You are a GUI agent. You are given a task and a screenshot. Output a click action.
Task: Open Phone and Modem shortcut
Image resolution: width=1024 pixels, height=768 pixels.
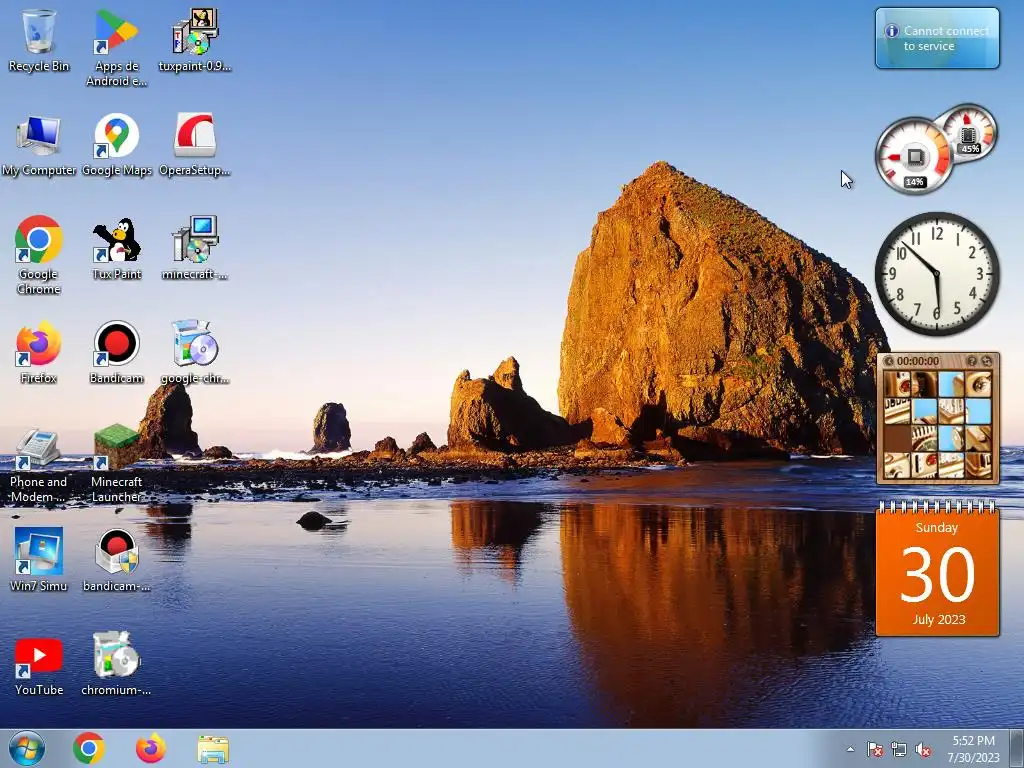pyautogui.click(x=39, y=465)
